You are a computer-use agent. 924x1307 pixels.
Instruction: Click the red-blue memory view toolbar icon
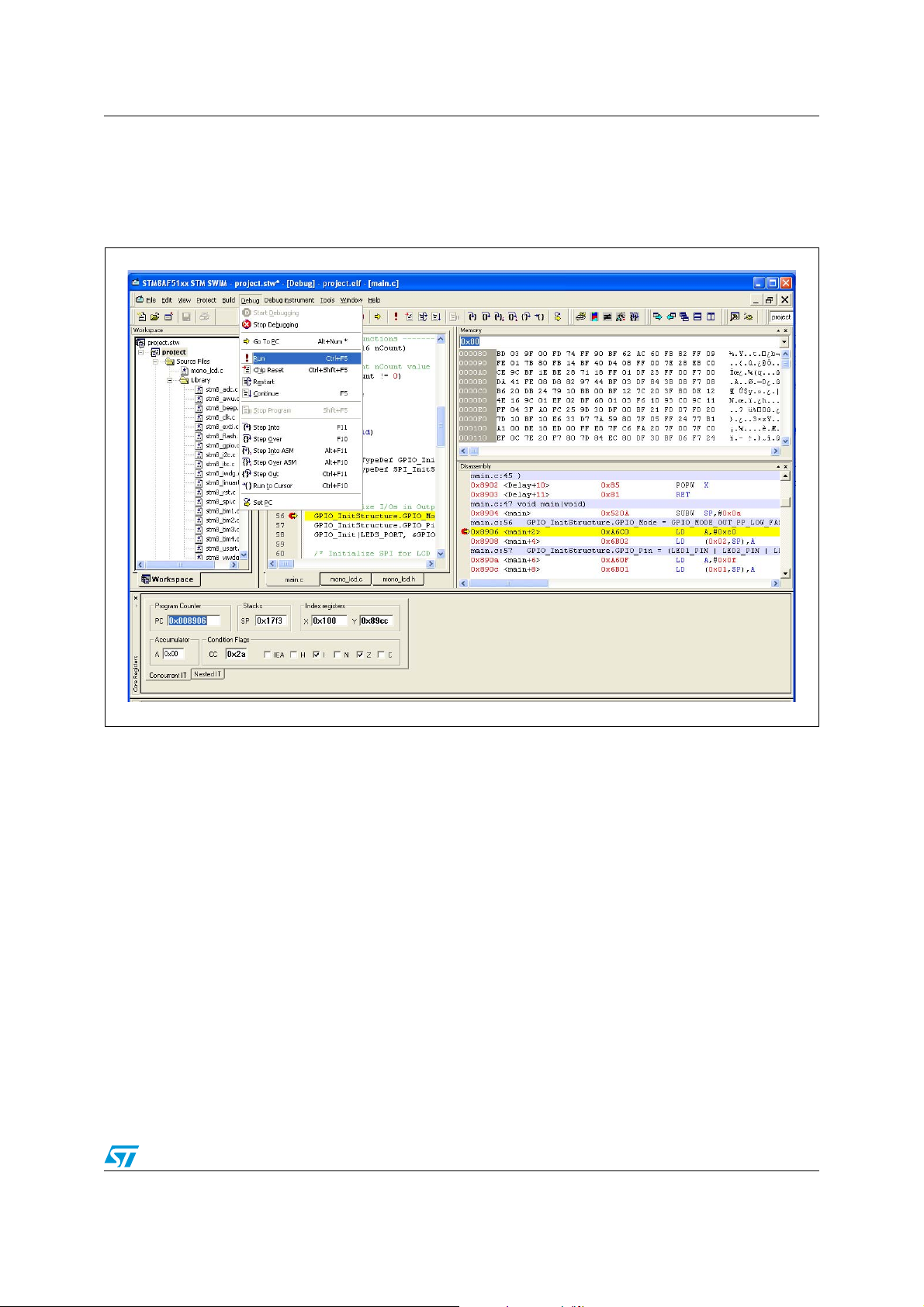pos(594,316)
